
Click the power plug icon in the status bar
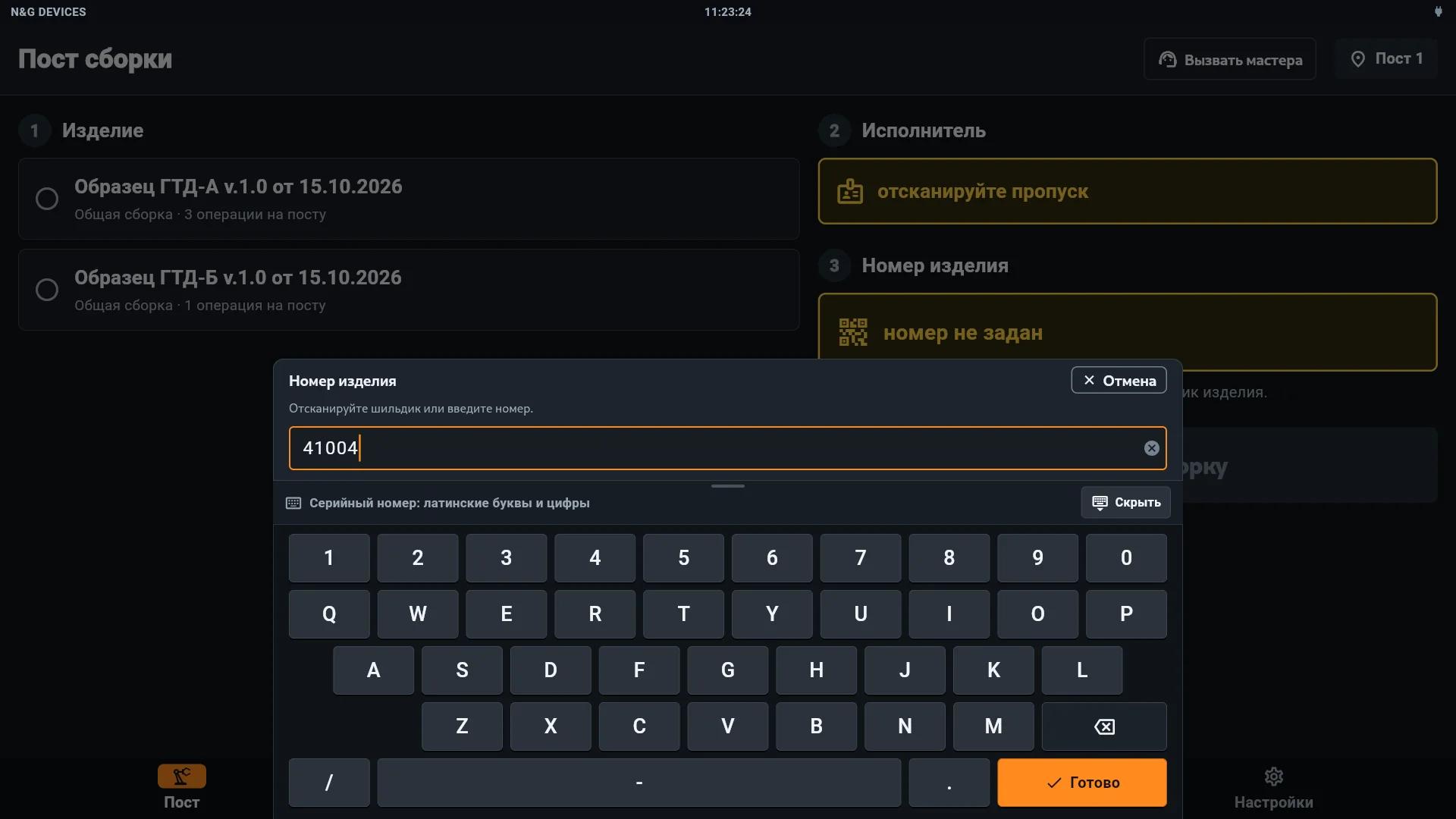[1438, 11]
